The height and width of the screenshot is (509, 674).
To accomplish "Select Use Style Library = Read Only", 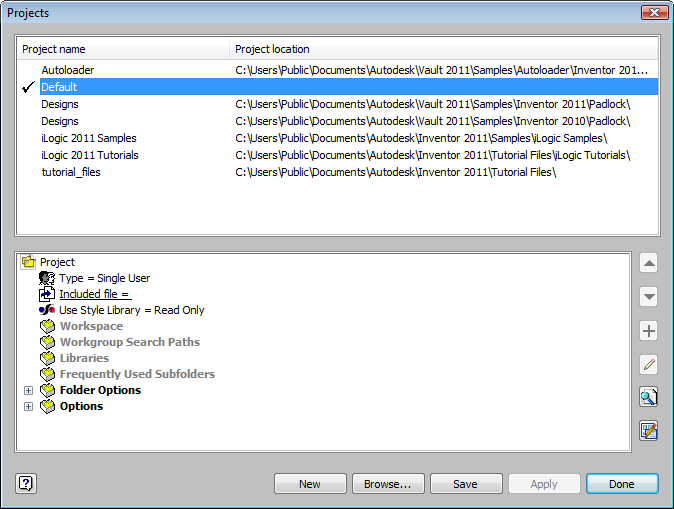I will (x=132, y=310).
